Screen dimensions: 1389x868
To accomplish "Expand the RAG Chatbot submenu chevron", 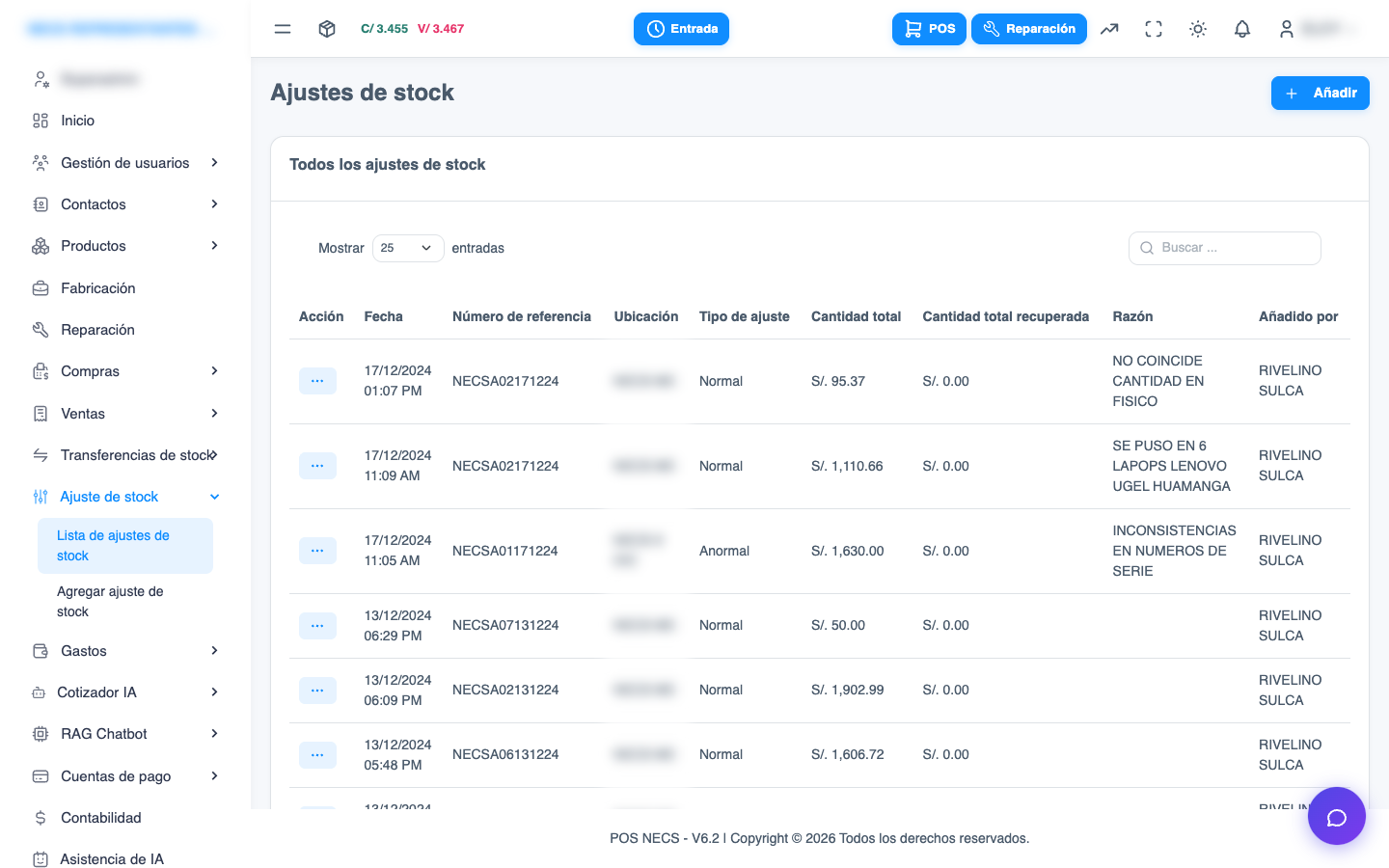I will [x=214, y=734].
